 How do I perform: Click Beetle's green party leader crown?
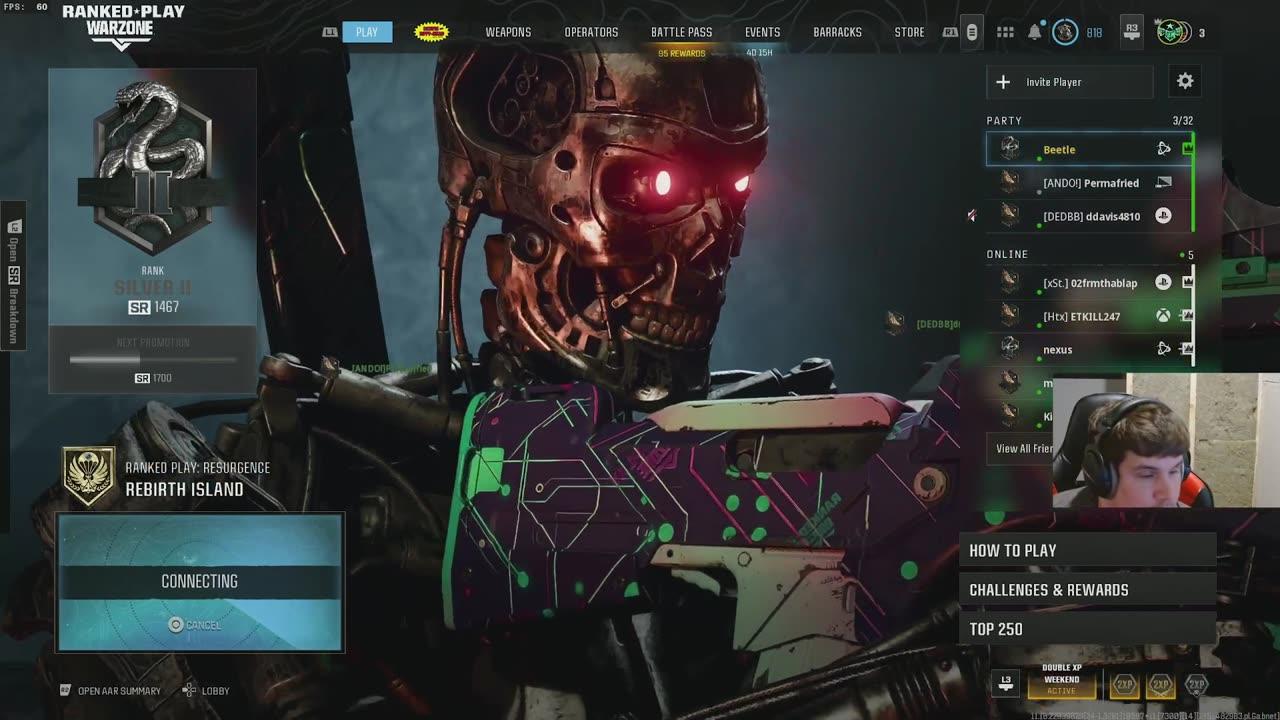[x=1187, y=149]
